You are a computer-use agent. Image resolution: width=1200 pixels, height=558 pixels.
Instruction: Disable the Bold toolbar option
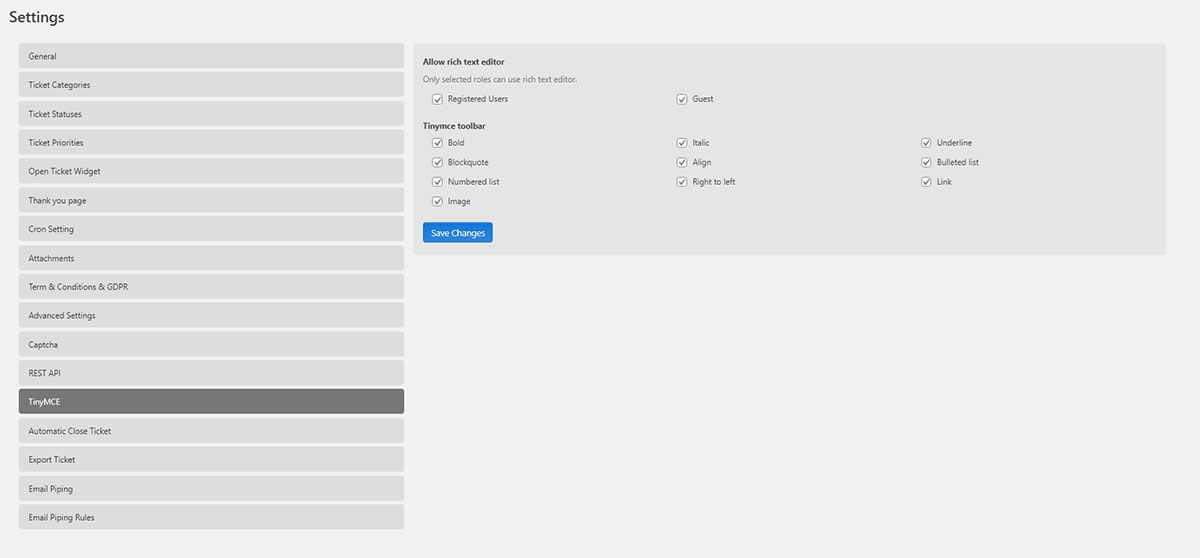(437, 143)
